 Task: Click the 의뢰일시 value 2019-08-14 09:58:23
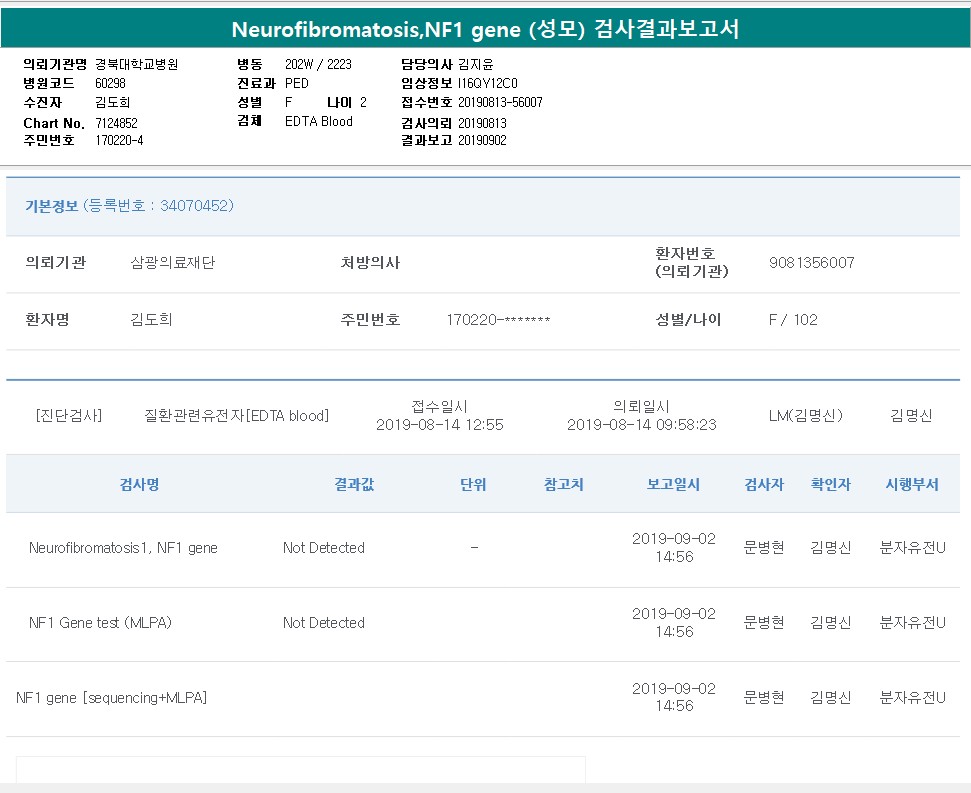point(641,425)
